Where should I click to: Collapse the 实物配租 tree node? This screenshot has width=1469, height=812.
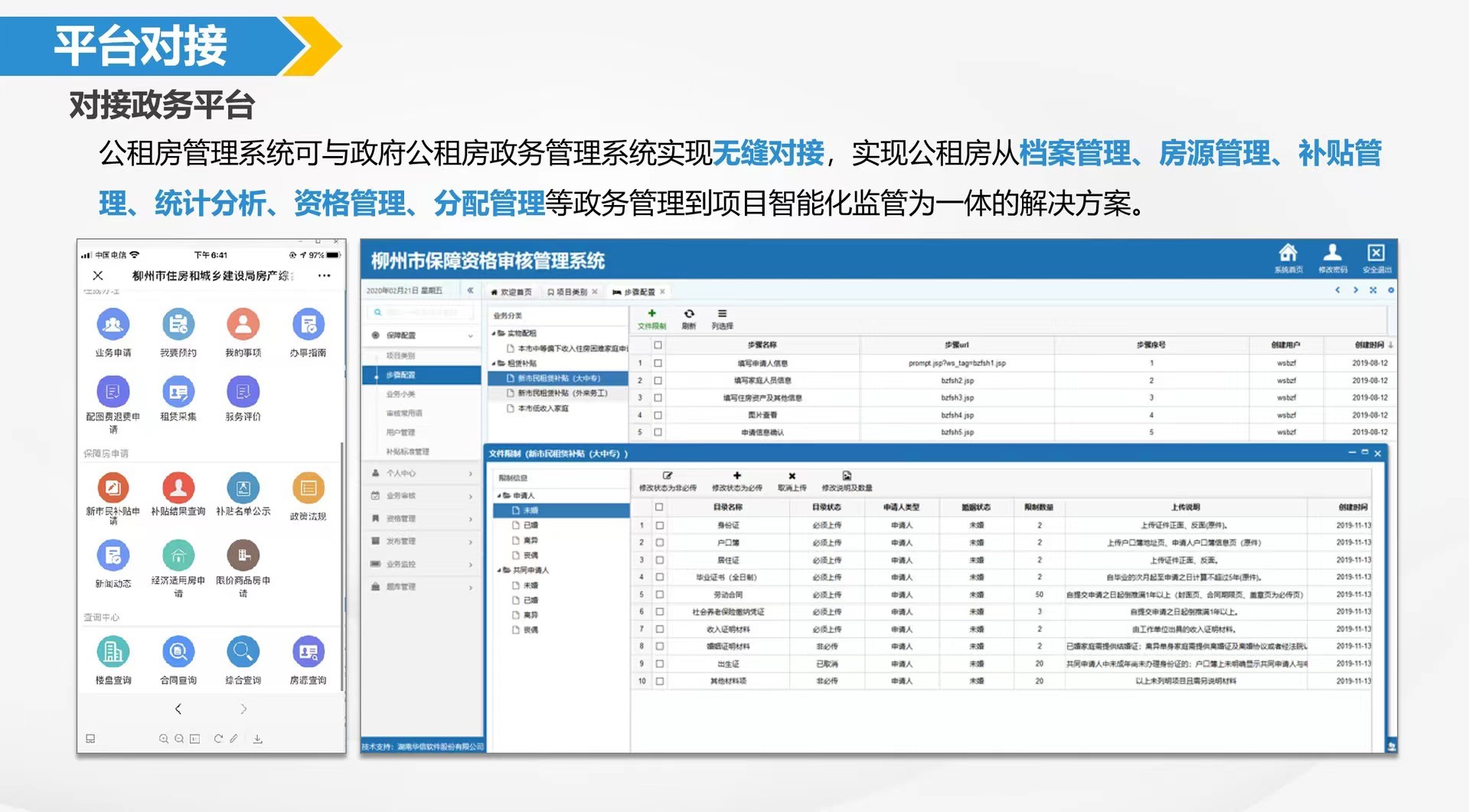493,332
